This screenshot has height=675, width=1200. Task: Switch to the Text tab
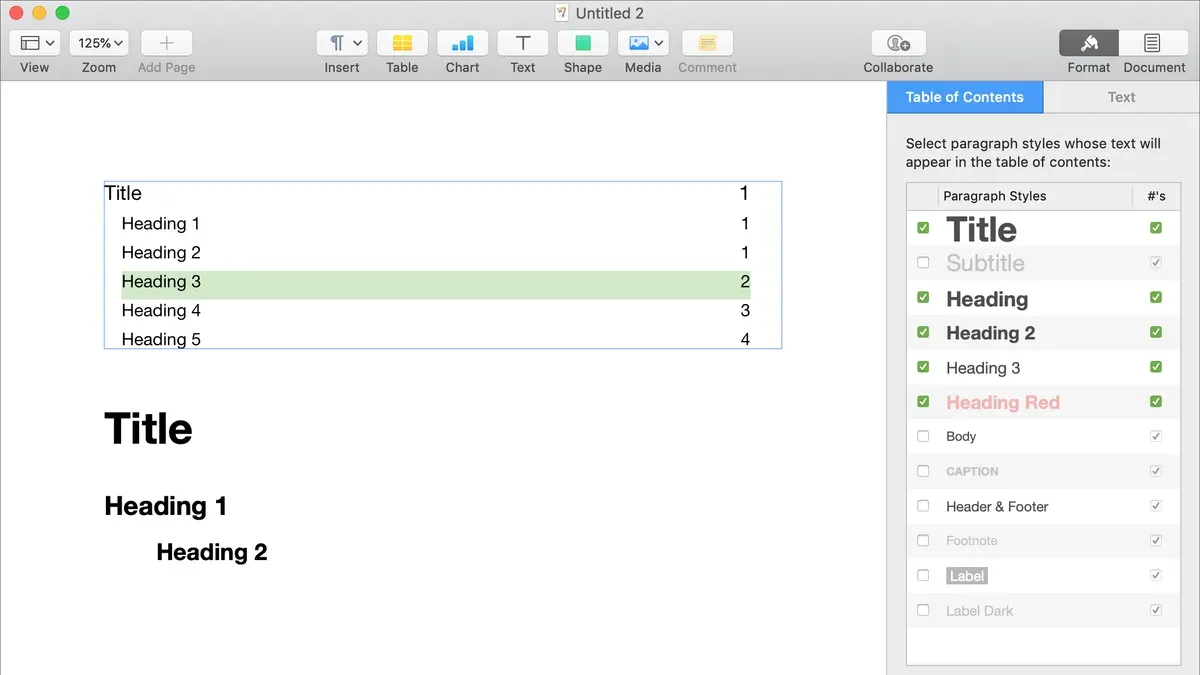click(1121, 97)
